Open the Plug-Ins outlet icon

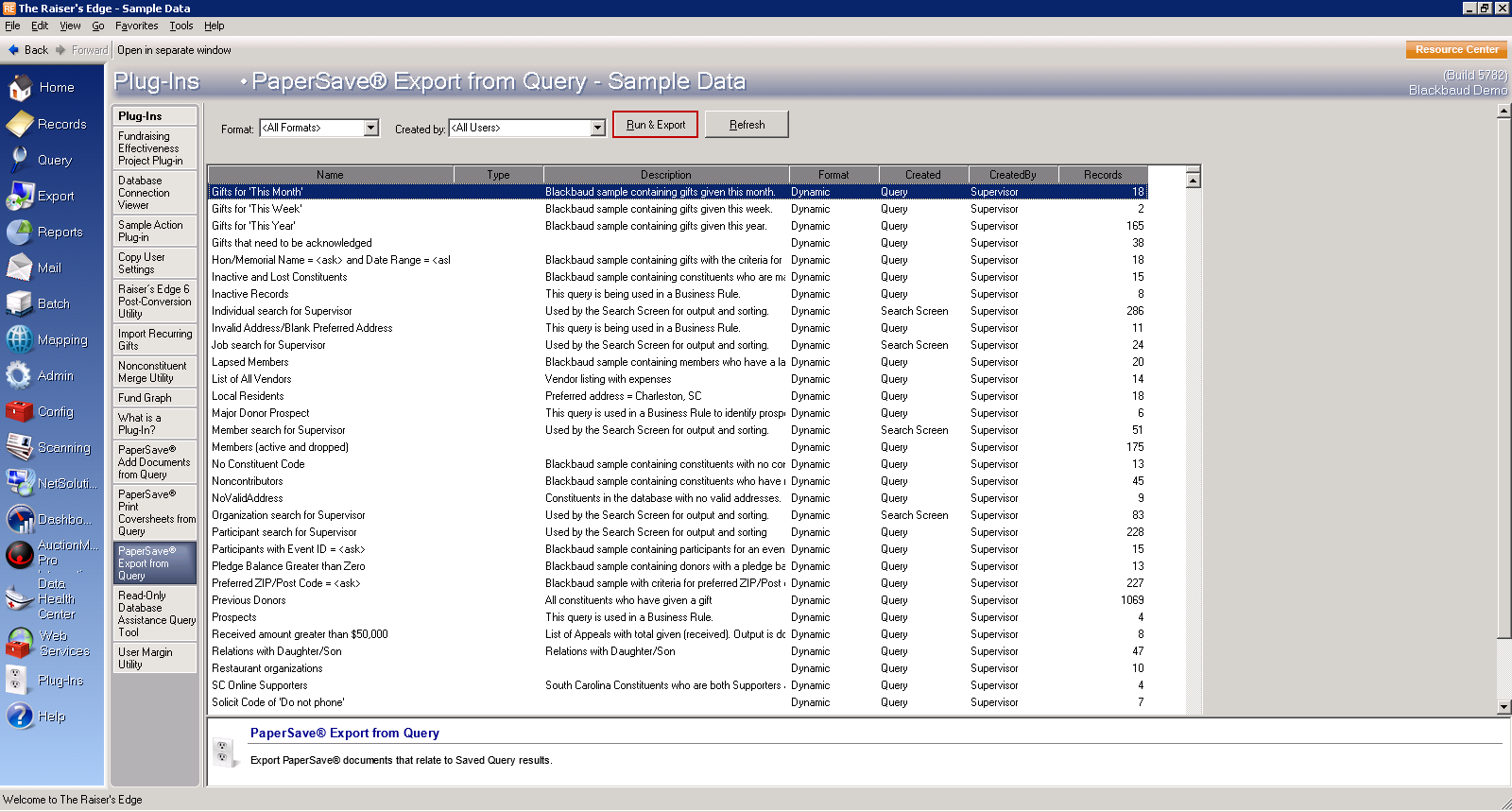[x=16, y=680]
